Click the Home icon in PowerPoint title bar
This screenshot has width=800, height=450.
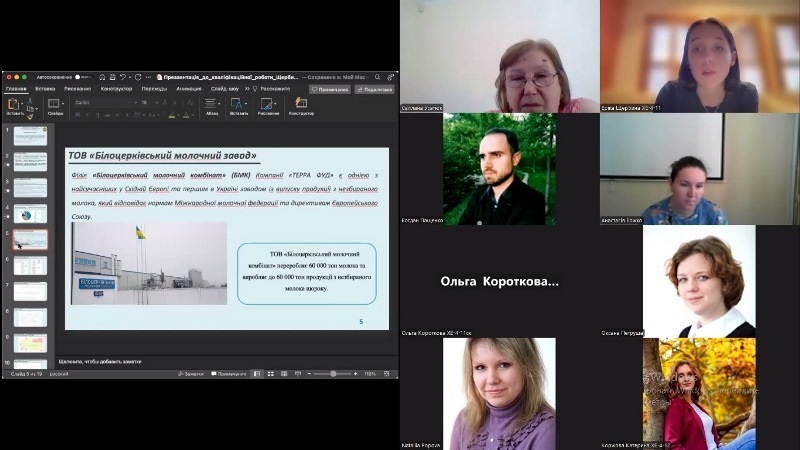pyautogui.click(x=102, y=77)
